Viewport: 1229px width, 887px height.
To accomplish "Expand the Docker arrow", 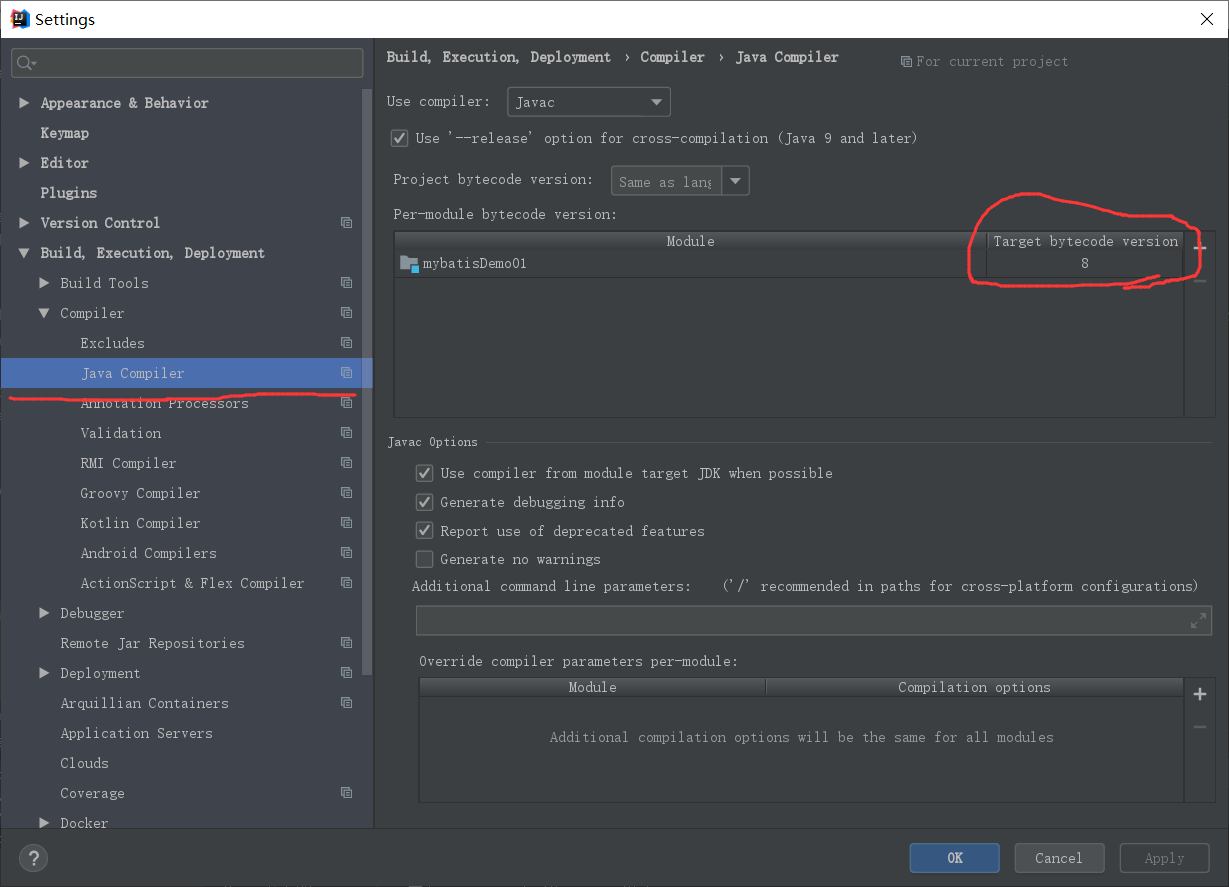I will point(44,823).
